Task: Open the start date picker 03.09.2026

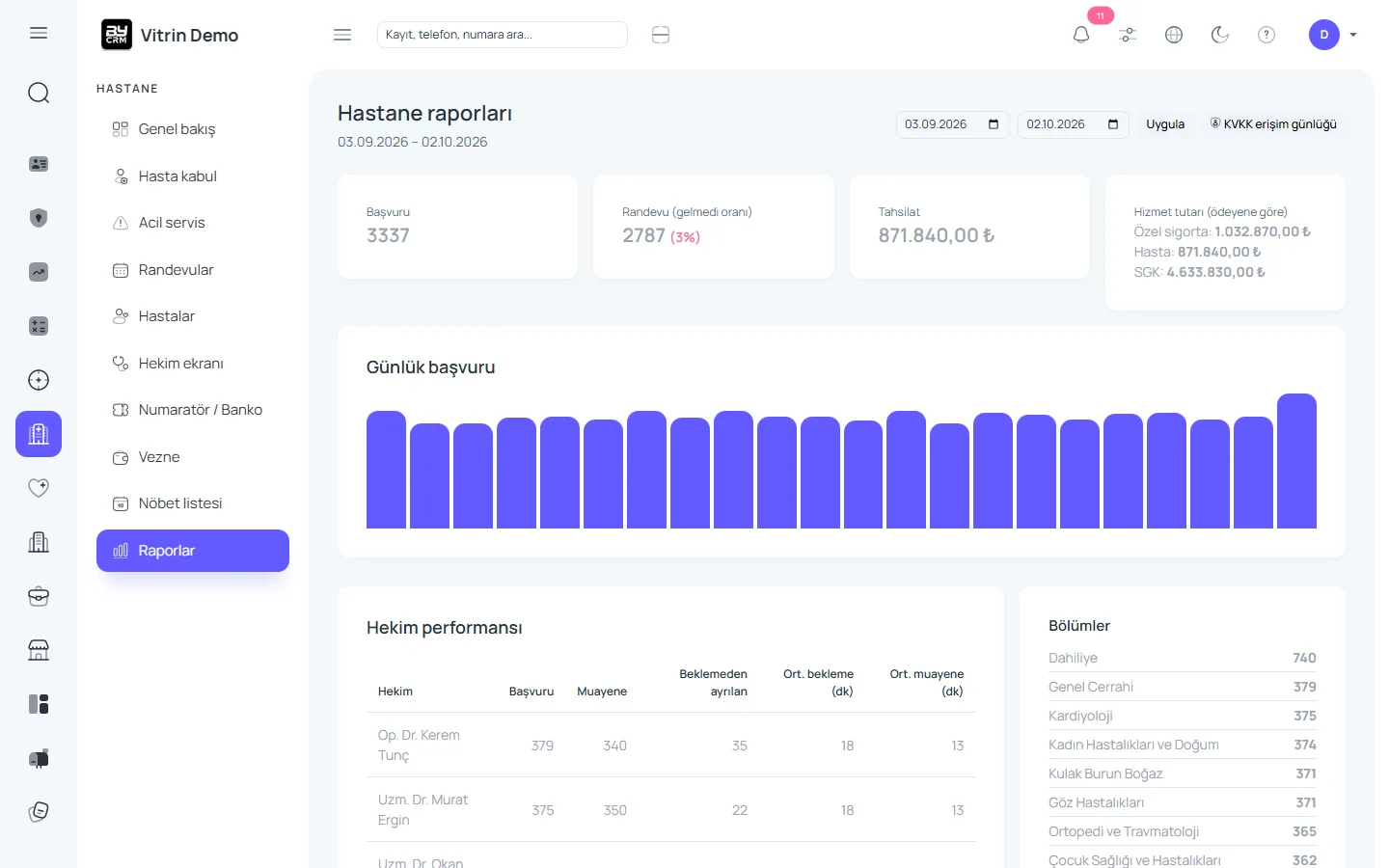Action: 953,124
